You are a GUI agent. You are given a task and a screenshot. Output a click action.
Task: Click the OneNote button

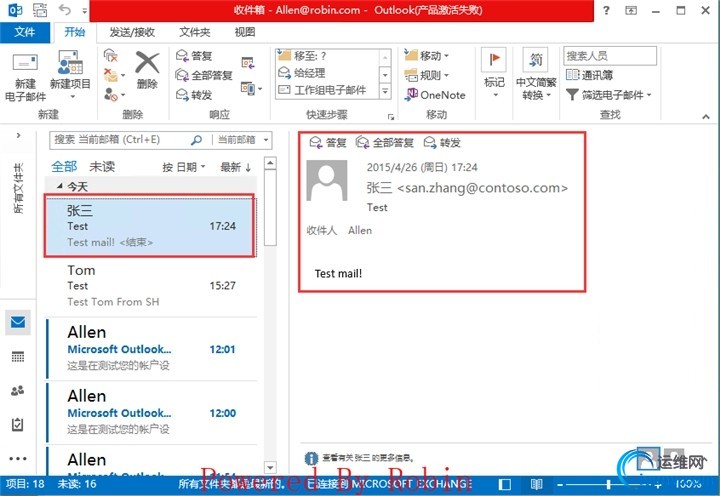434,95
